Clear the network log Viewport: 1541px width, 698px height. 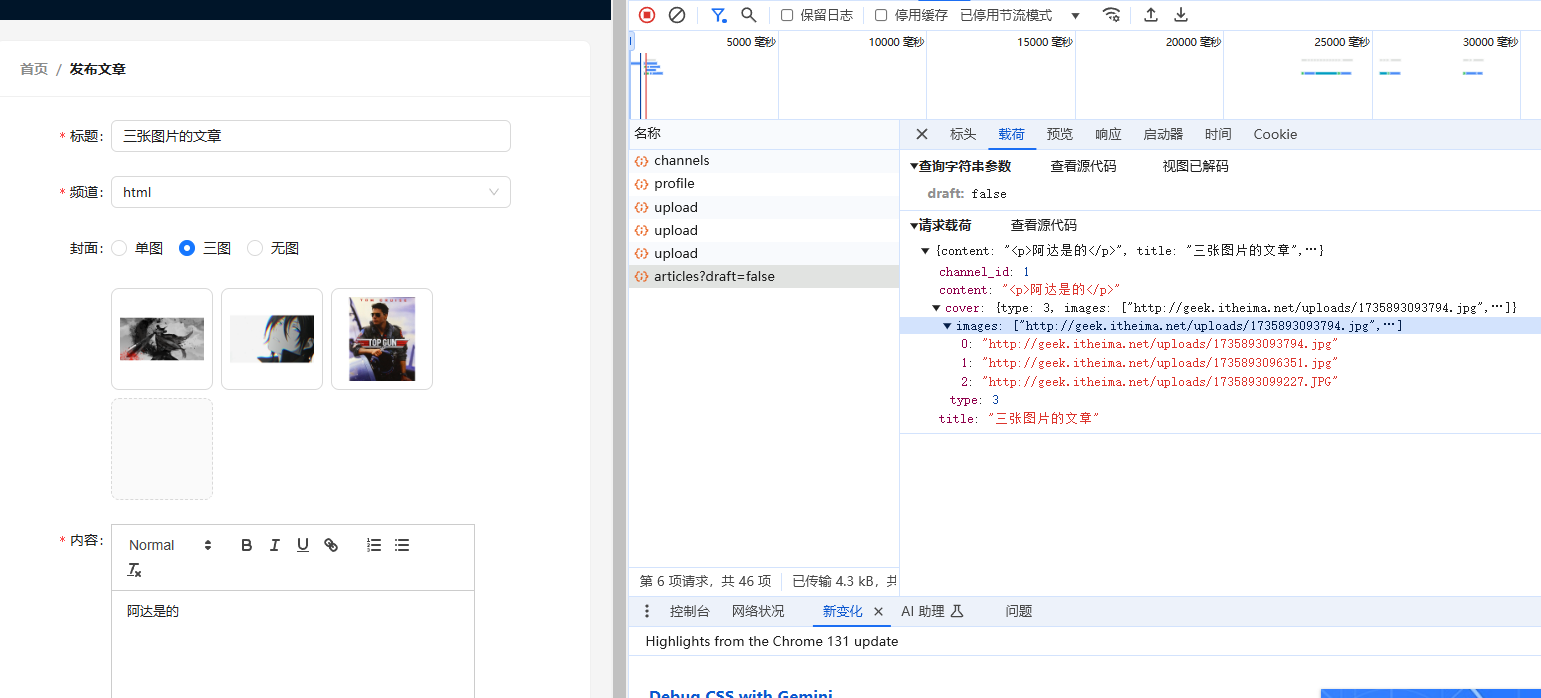point(677,15)
